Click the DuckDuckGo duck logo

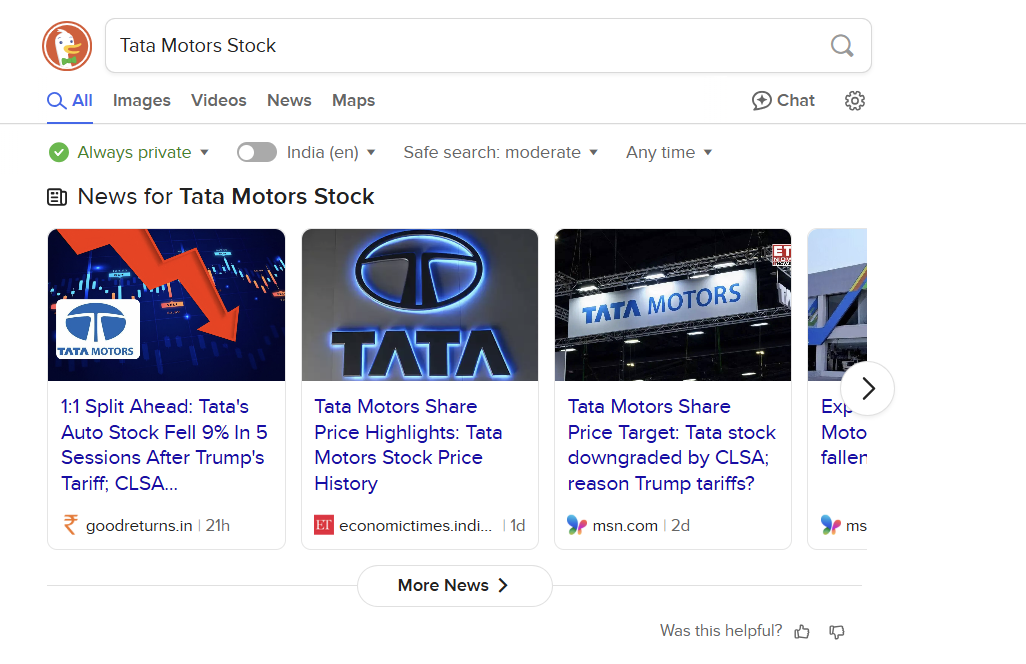[67, 46]
